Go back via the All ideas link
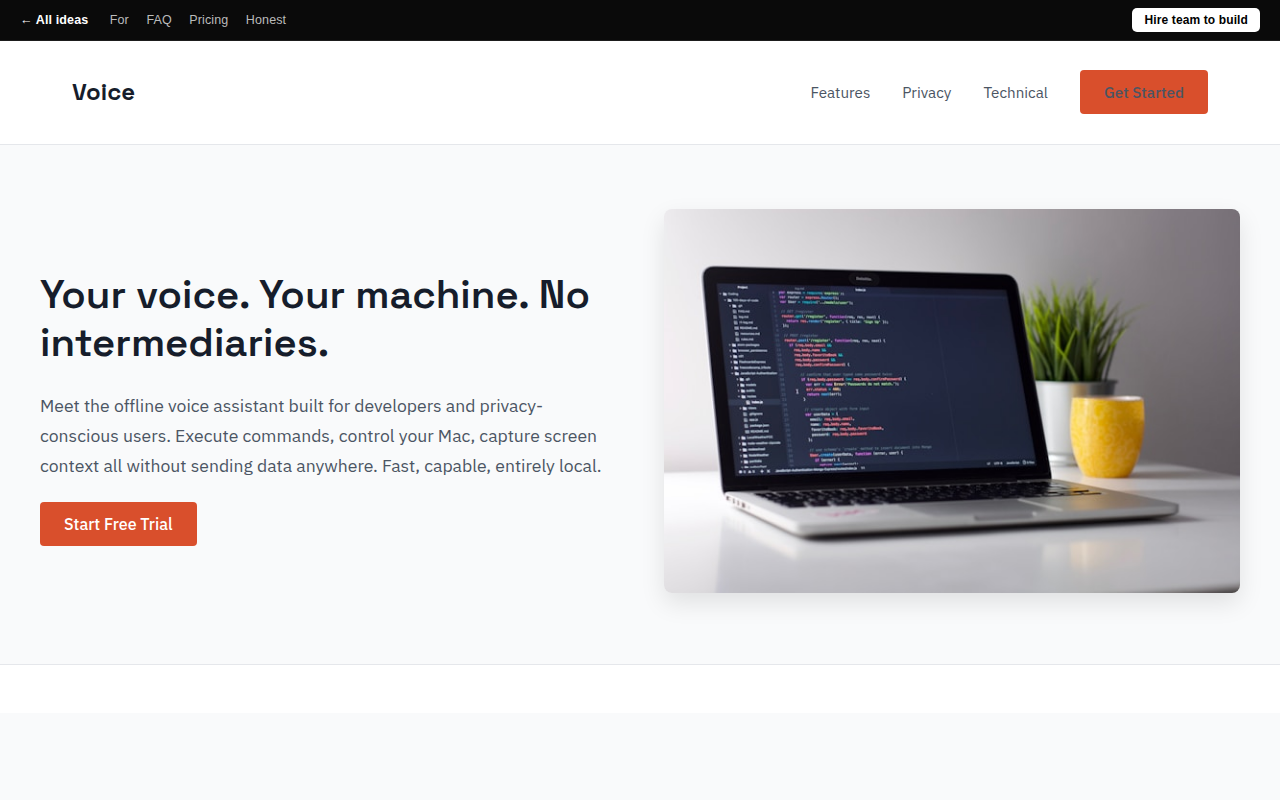The width and height of the screenshot is (1280, 800). (54, 20)
